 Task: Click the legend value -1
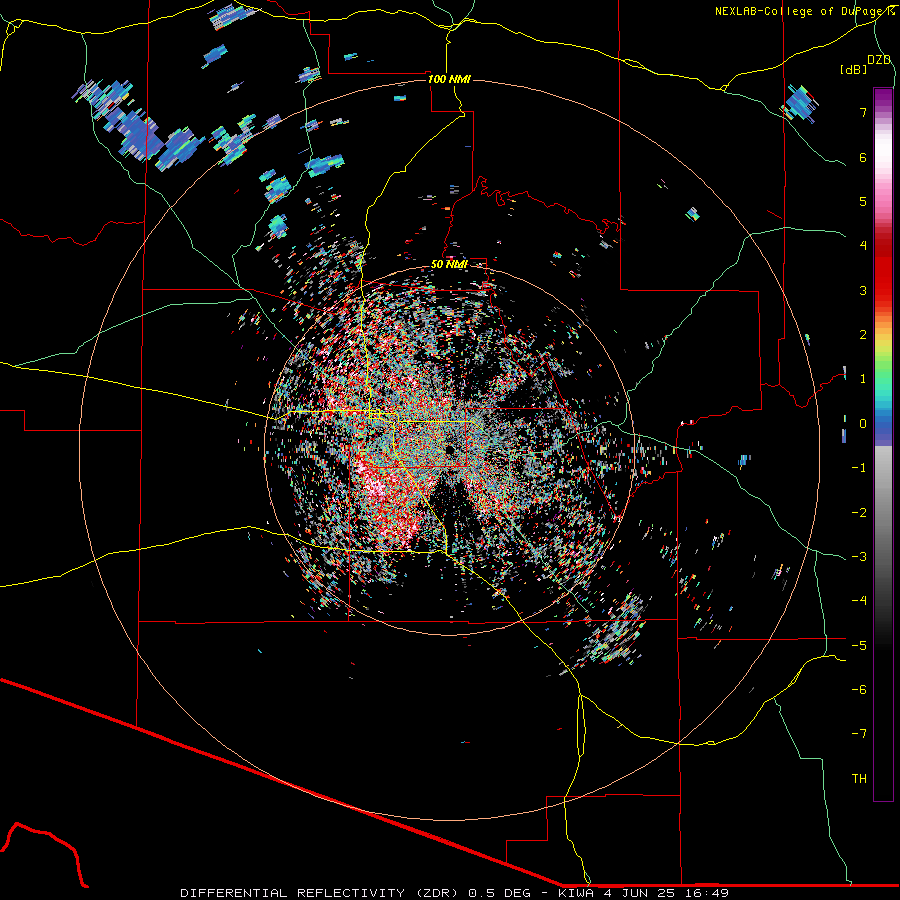pyautogui.click(x=859, y=468)
